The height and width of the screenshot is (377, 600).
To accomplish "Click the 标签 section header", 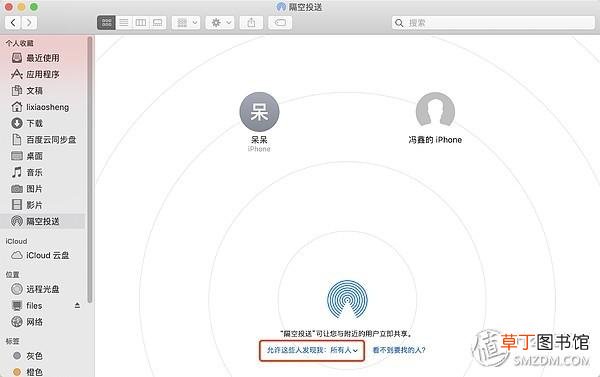I will [12, 341].
